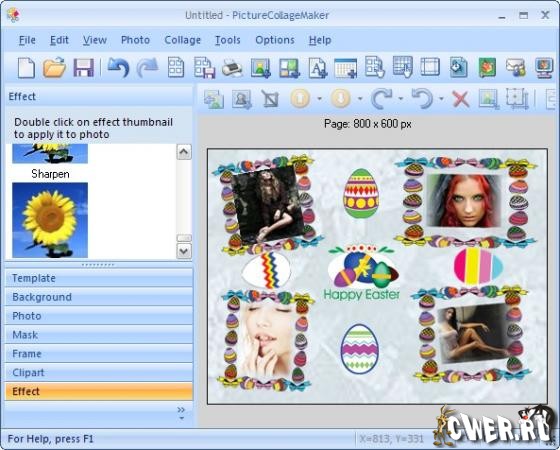Open the grid collage wizard icon
Screen dimensions: 560x450
[x=402, y=66]
